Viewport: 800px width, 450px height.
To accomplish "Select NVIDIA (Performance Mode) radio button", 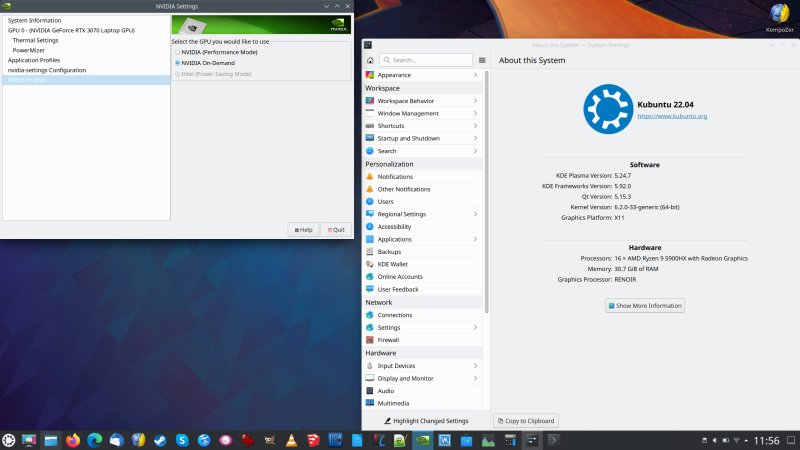I will point(178,51).
